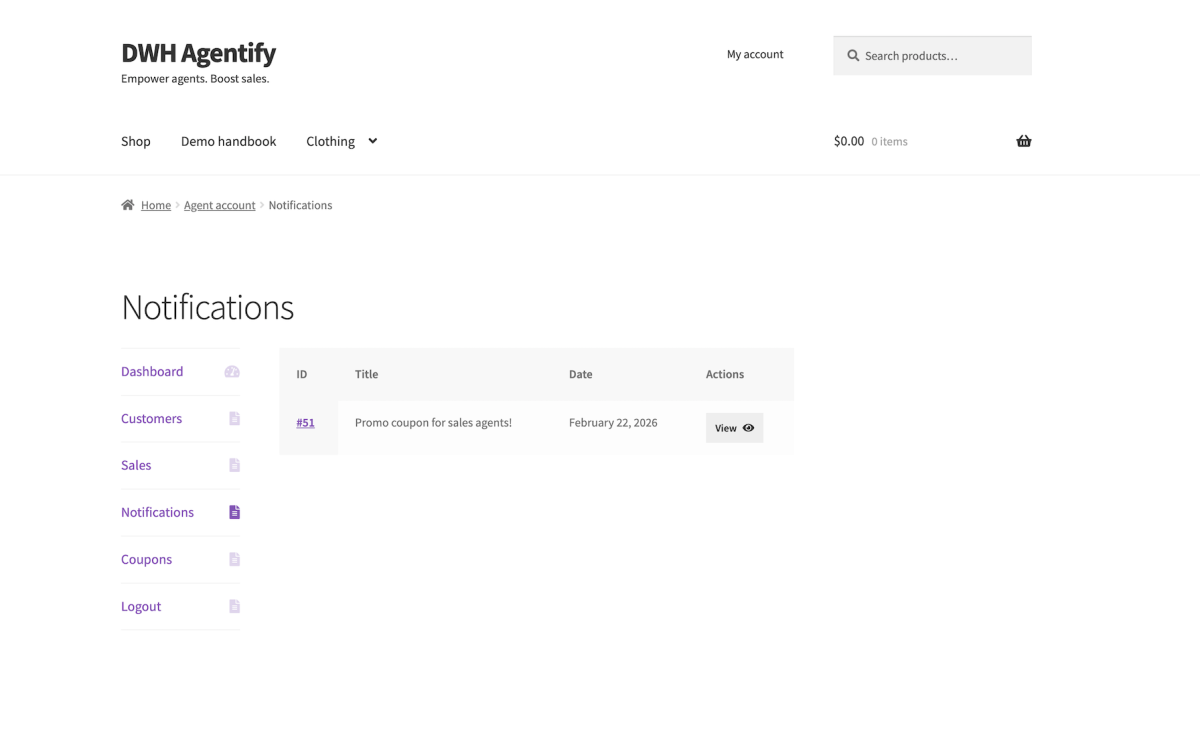Click the Logout sidebar page icon

tap(234, 606)
